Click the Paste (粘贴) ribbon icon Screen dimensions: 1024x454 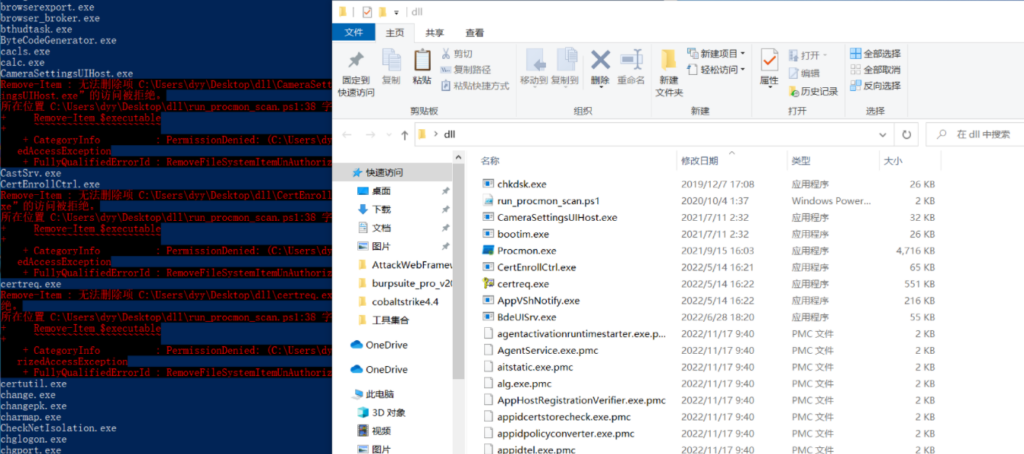coord(422,60)
